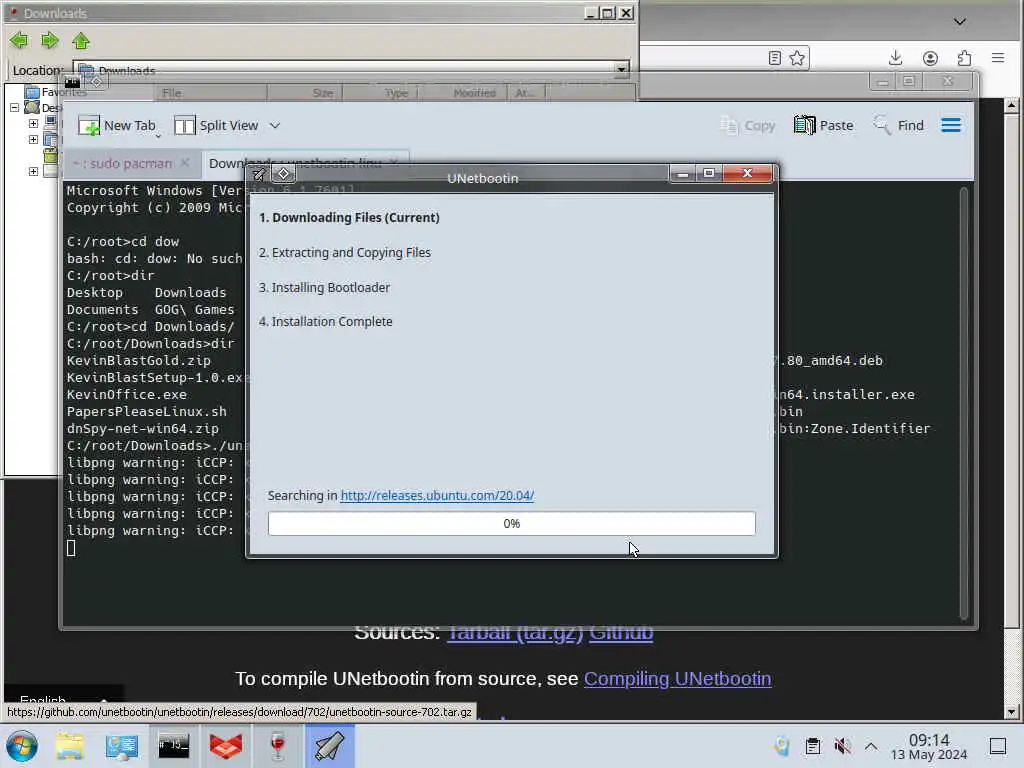Sort by the Size column header
The image size is (1024, 768).
tap(306, 93)
